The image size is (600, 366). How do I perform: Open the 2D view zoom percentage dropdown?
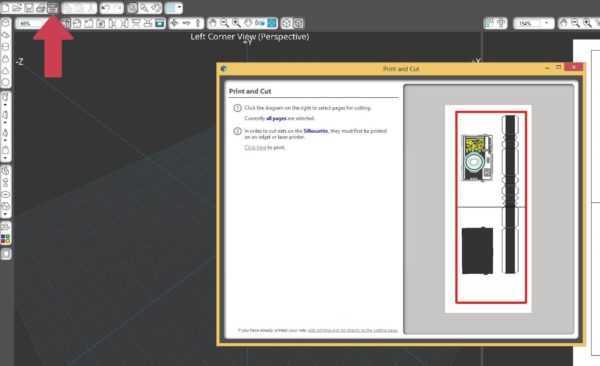pos(533,23)
